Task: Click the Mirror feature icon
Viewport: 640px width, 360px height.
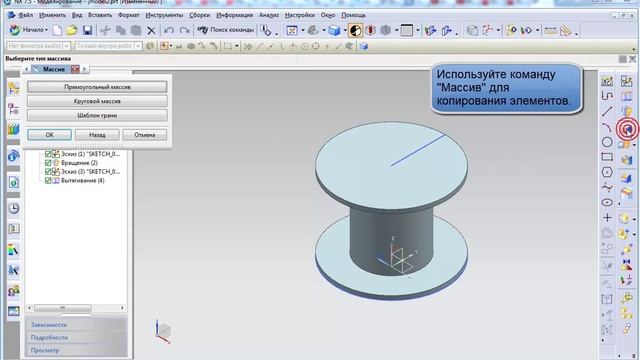Action: point(627,265)
